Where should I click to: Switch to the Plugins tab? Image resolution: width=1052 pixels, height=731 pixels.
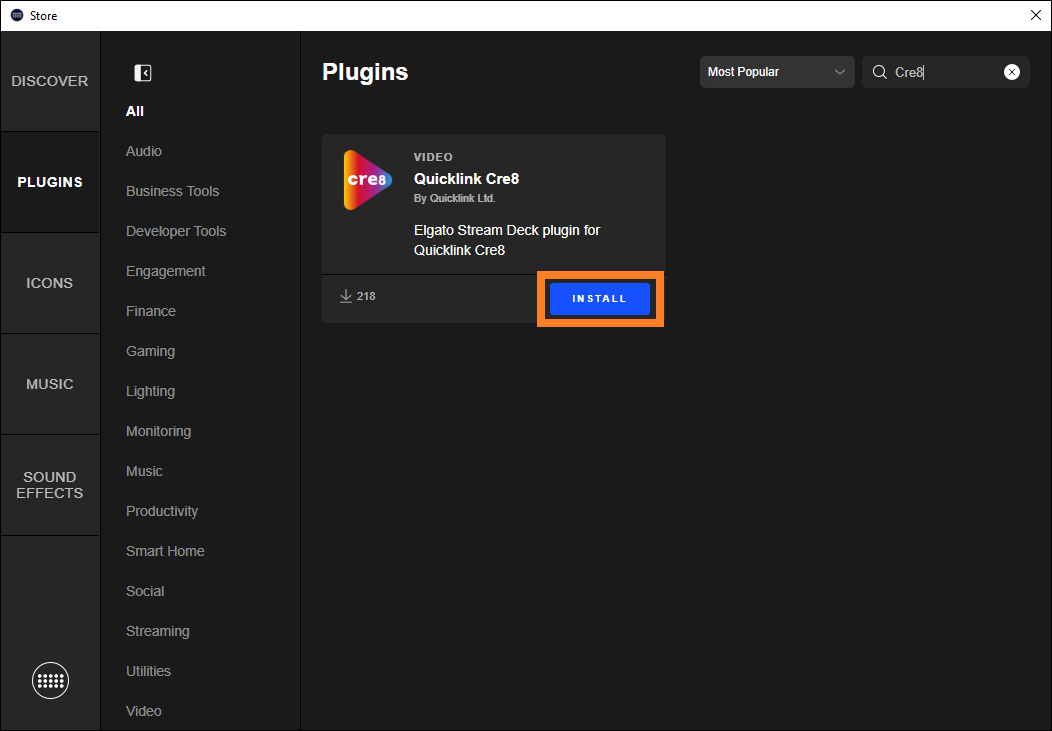click(x=50, y=182)
